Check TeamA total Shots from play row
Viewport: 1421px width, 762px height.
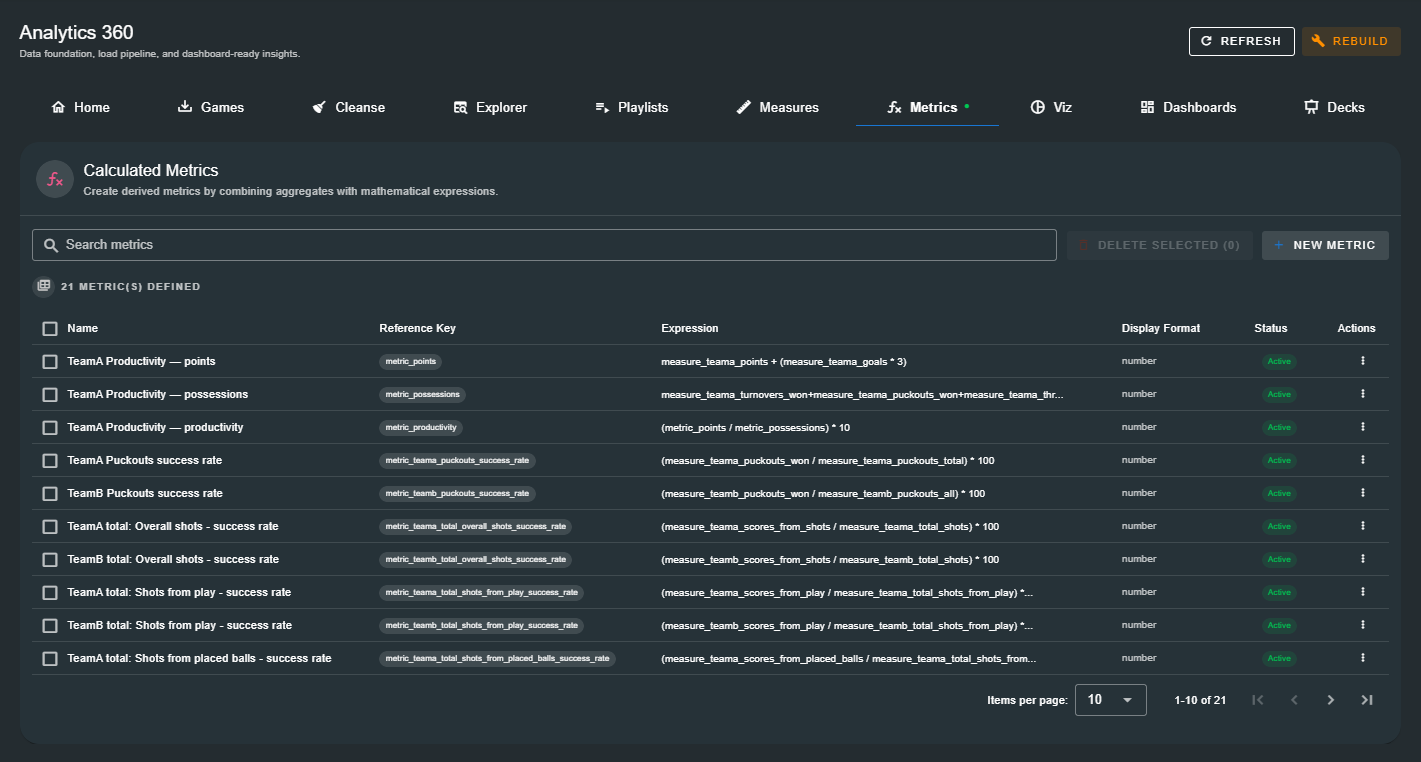50,592
